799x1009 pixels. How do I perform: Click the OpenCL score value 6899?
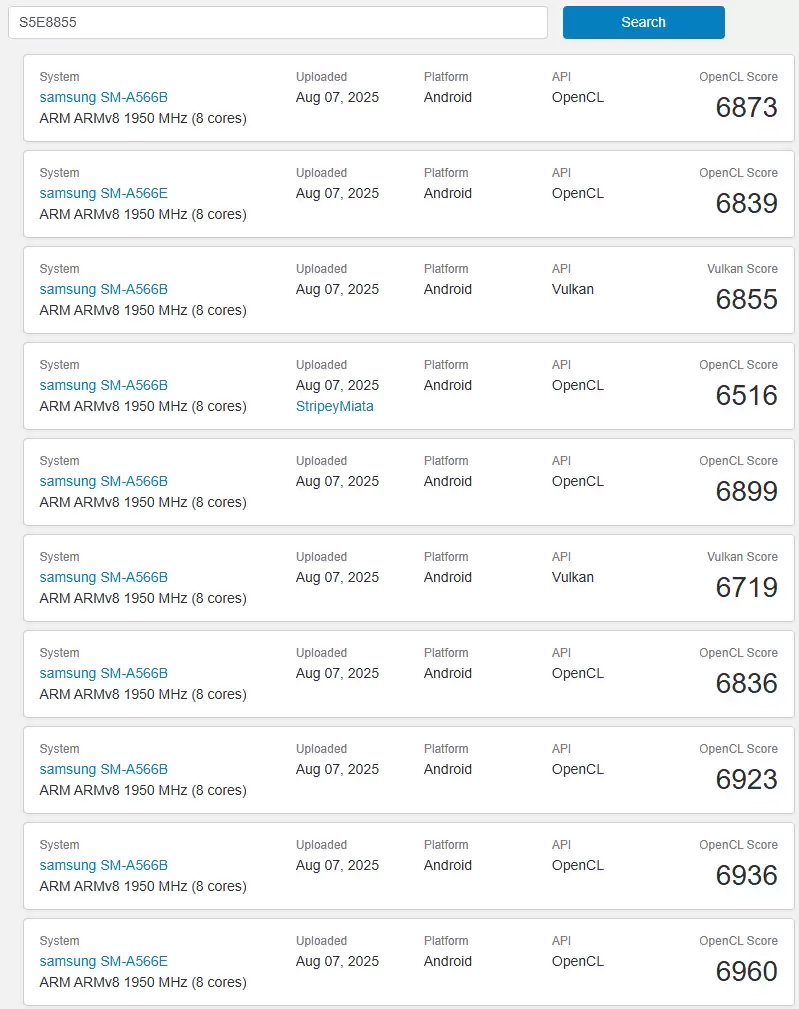click(x=746, y=492)
